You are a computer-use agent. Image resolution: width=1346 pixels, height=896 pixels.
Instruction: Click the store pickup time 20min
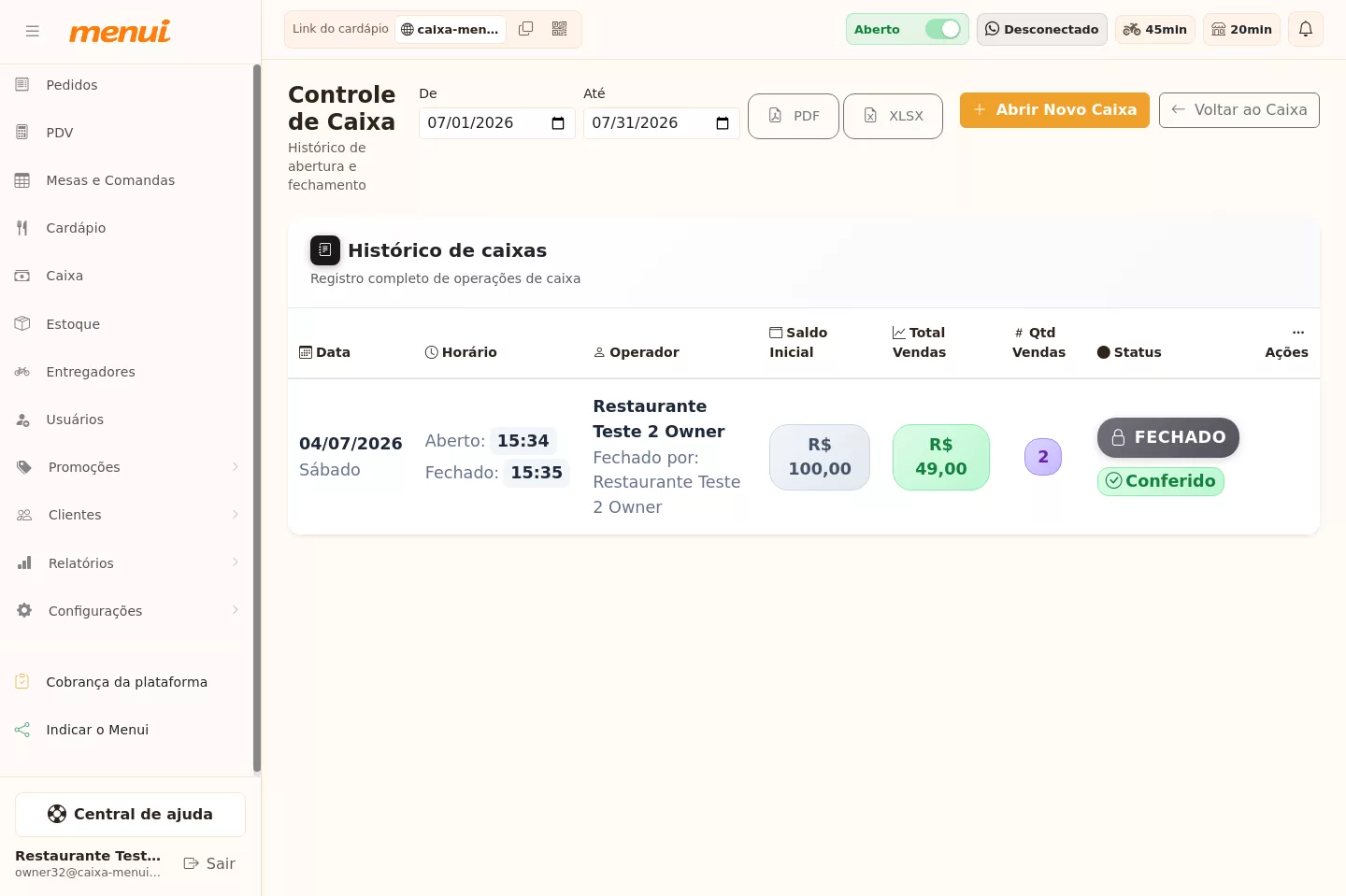[x=1242, y=29]
